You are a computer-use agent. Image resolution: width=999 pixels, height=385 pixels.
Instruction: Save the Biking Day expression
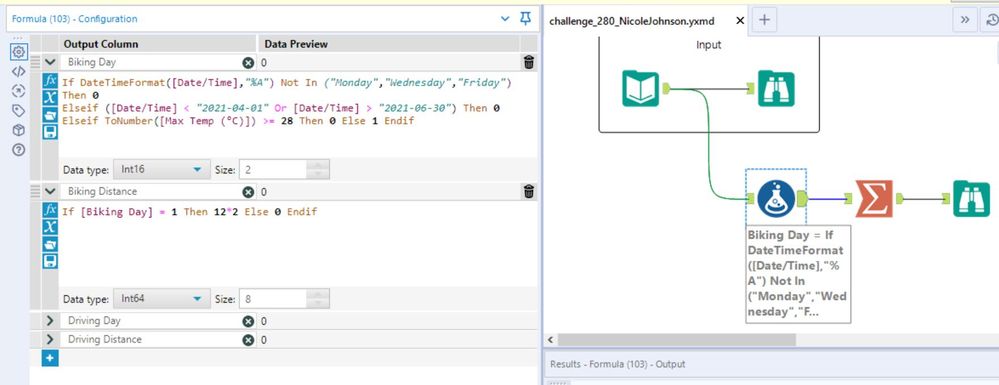click(50, 132)
